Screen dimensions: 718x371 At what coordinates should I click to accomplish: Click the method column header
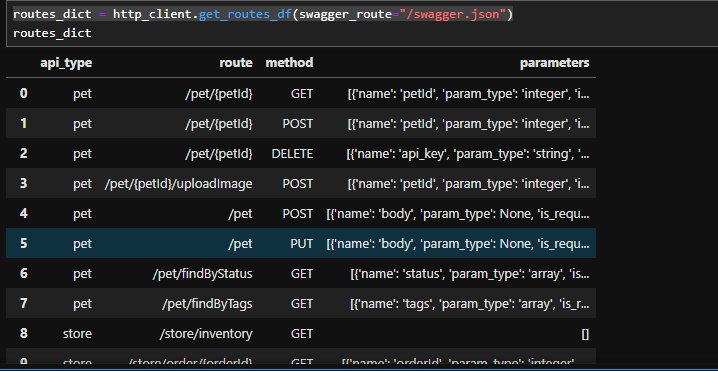click(289, 63)
